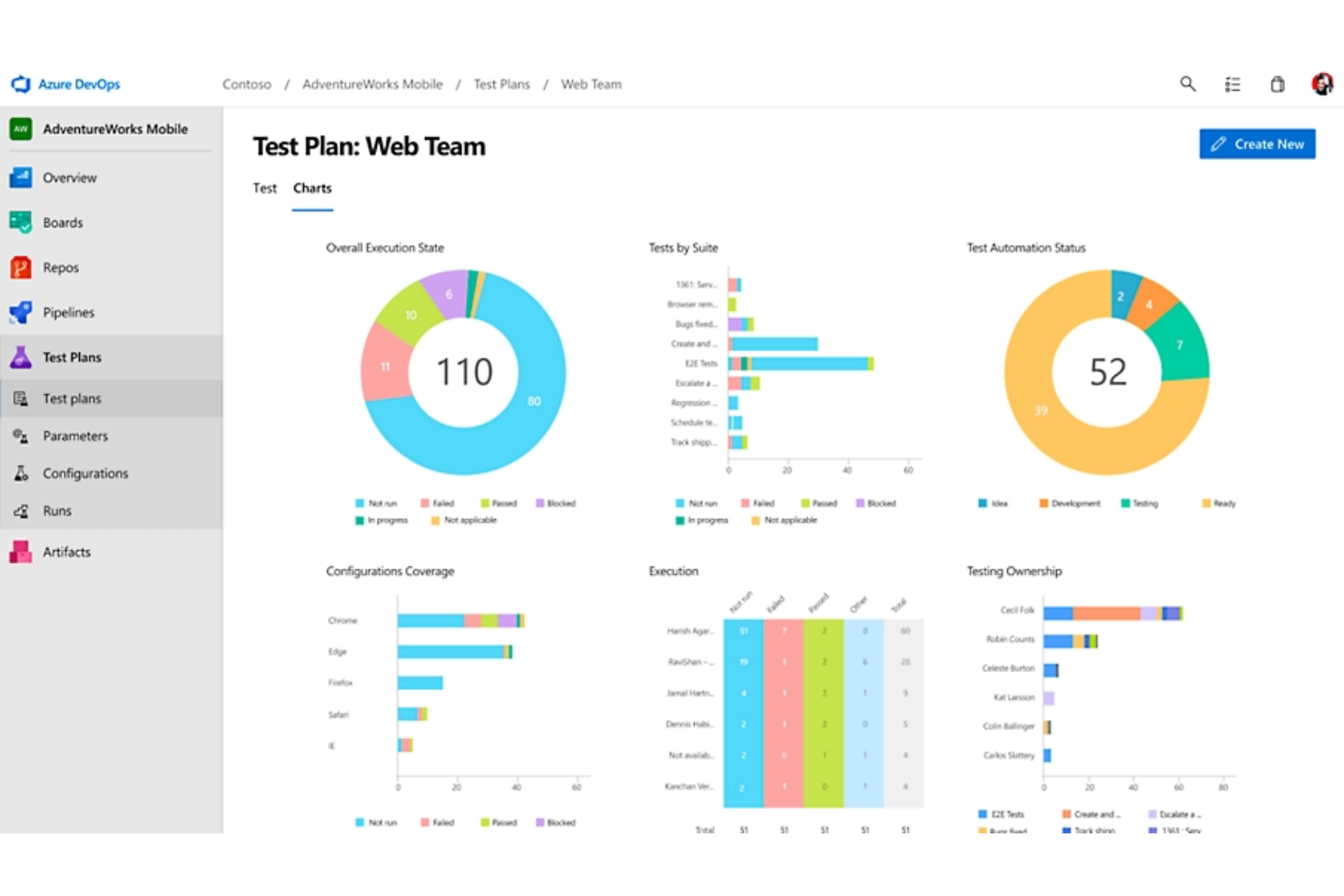Open Pipelines from the left navigation
The width and height of the screenshot is (1344, 896).
68,311
